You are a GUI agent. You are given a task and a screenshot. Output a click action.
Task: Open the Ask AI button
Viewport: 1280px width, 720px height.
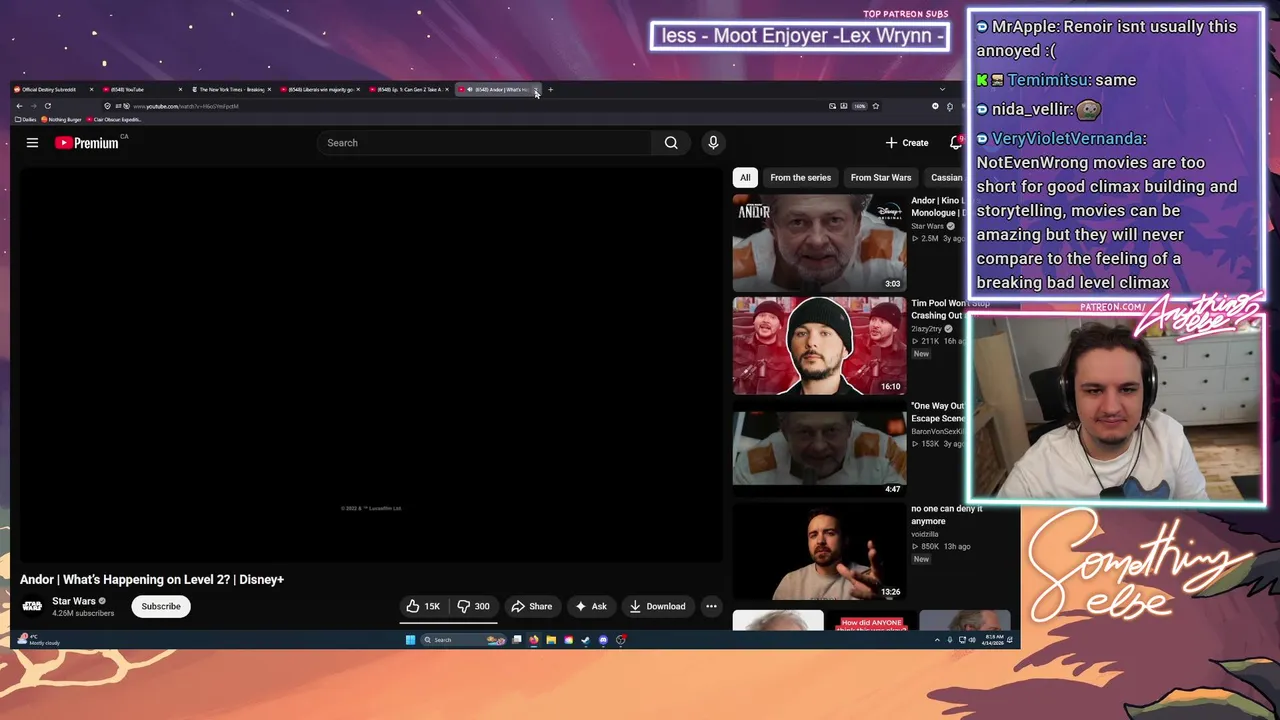(x=591, y=606)
